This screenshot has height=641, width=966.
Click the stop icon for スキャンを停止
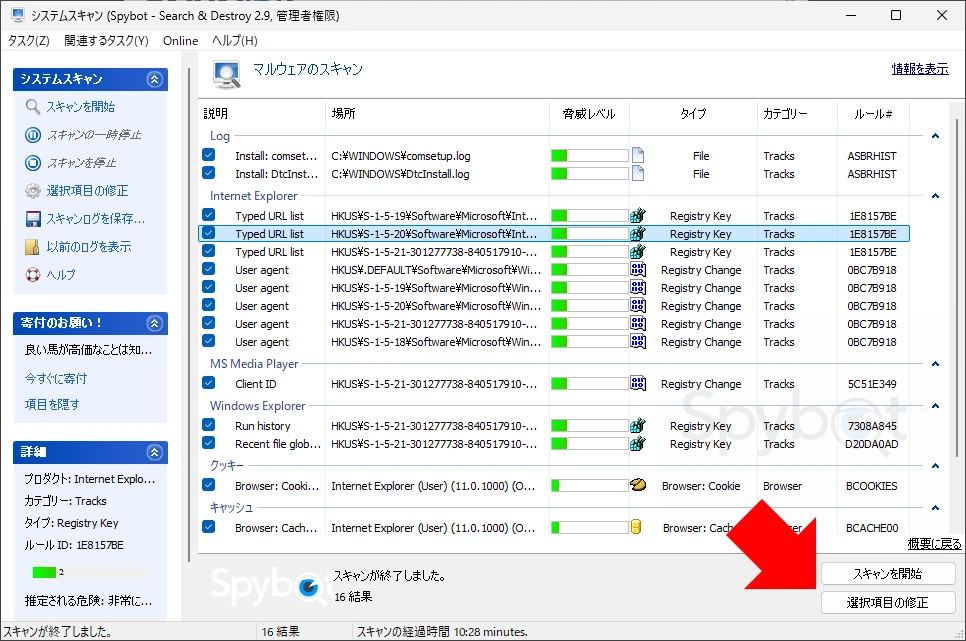[33, 163]
